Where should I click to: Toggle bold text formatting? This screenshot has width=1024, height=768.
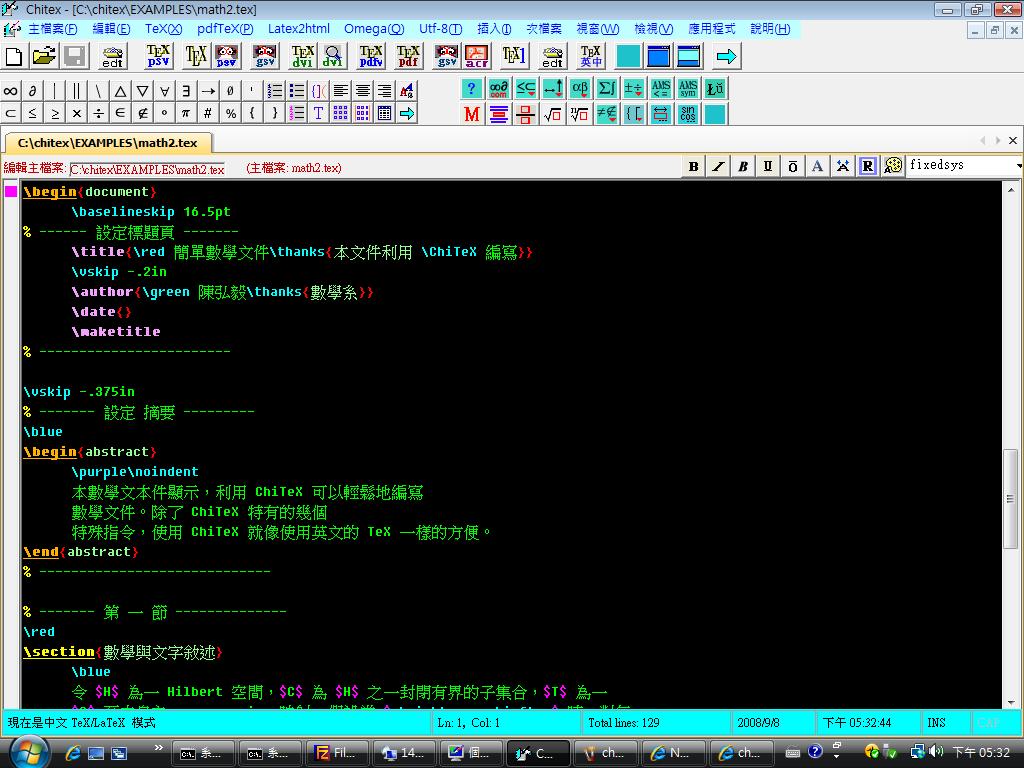[694, 167]
